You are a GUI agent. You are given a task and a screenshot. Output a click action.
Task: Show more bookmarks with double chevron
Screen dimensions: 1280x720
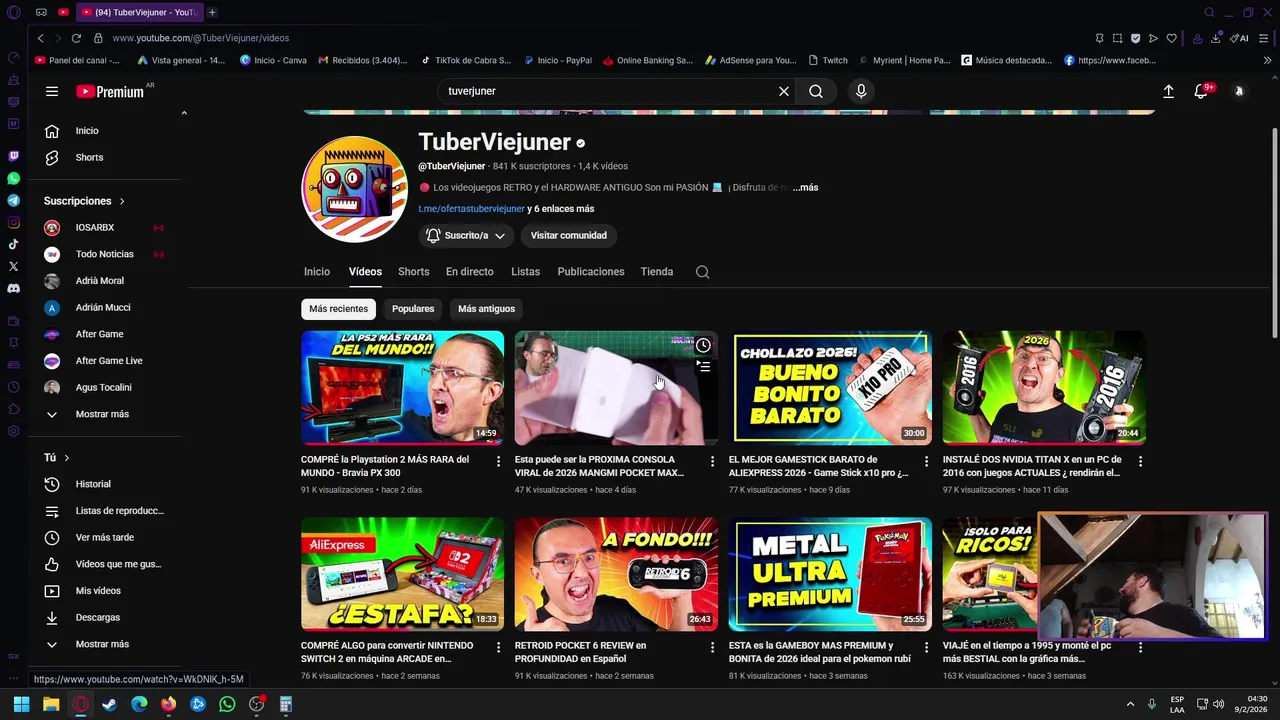[x=1267, y=60]
